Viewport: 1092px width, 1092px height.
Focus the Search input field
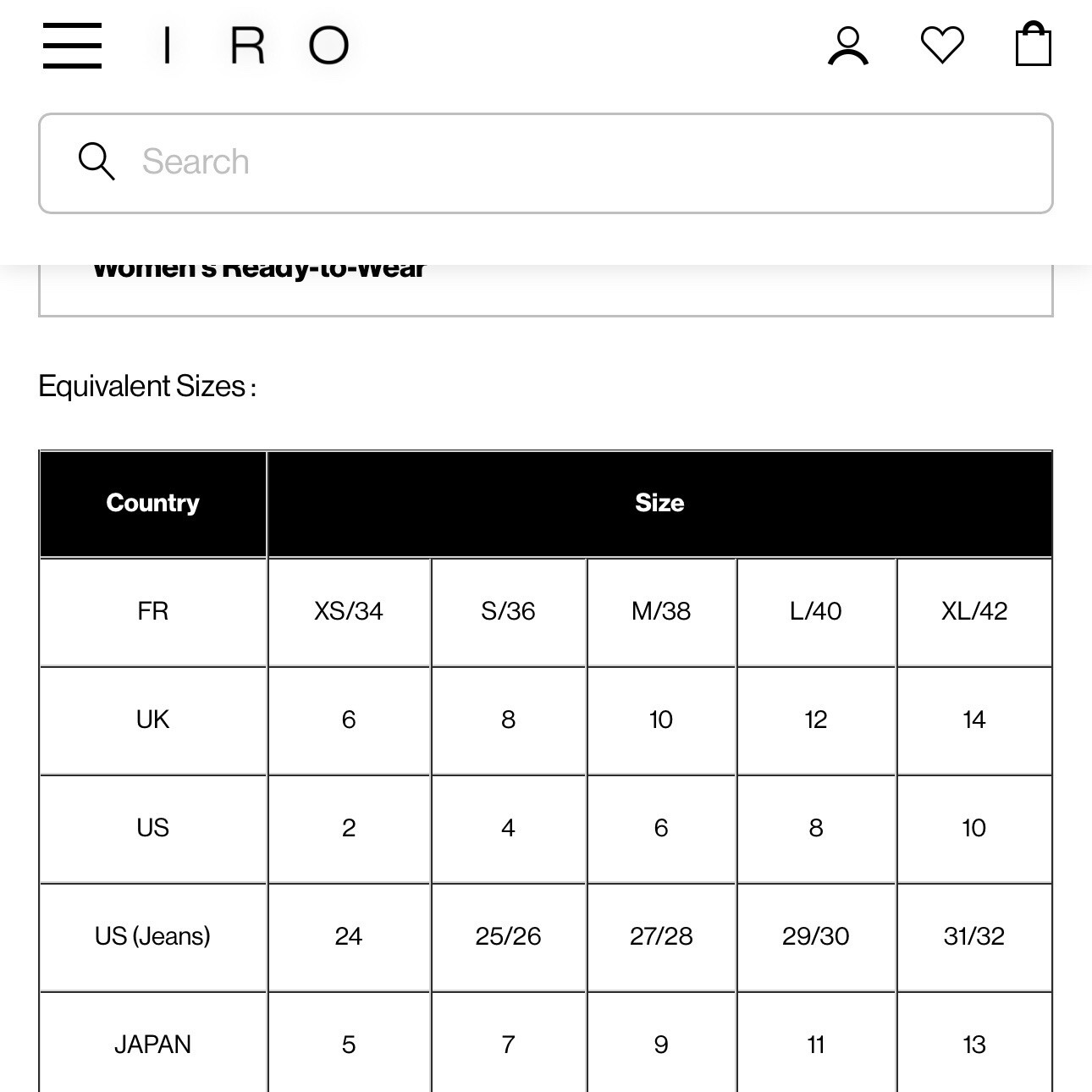pyautogui.click(x=546, y=163)
